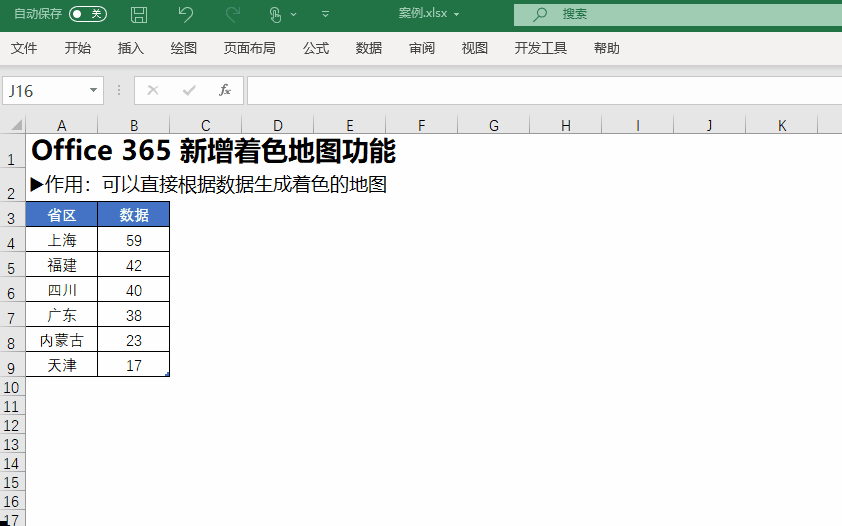The height and width of the screenshot is (526, 842).
Task: Open the 开发工具 (Developer) tab
Action: tap(541, 48)
